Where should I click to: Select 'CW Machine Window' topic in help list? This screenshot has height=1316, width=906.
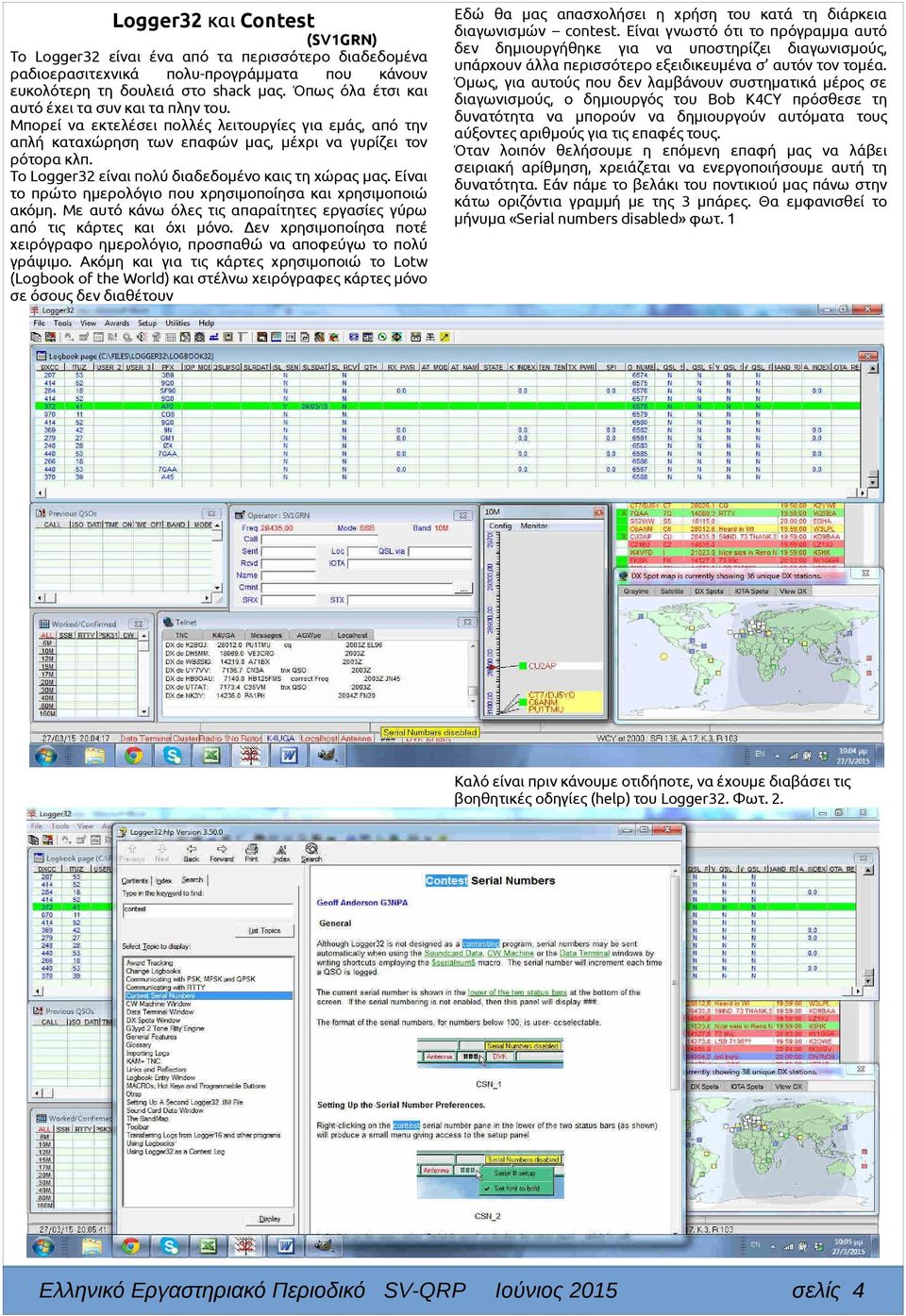pyautogui.click(x=159, y=1004)
